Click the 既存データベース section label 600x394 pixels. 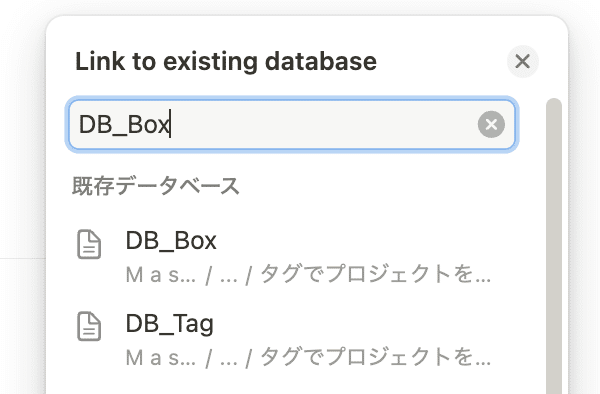click(155, 186)
